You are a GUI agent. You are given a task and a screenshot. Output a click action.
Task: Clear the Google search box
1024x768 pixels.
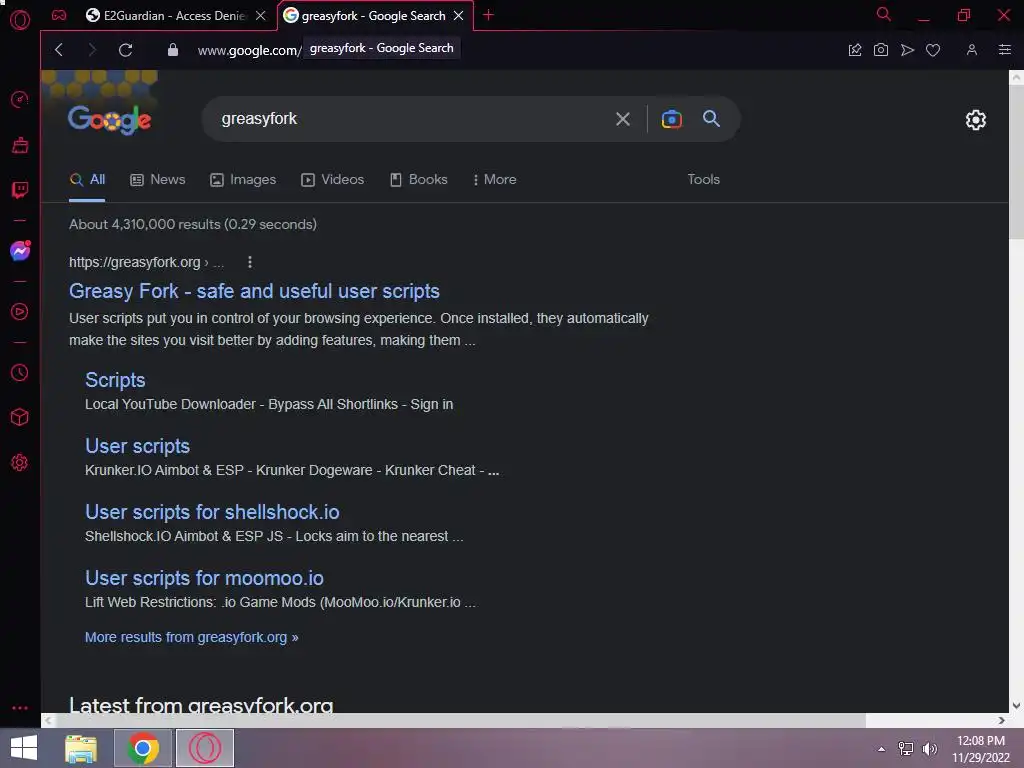623,119
